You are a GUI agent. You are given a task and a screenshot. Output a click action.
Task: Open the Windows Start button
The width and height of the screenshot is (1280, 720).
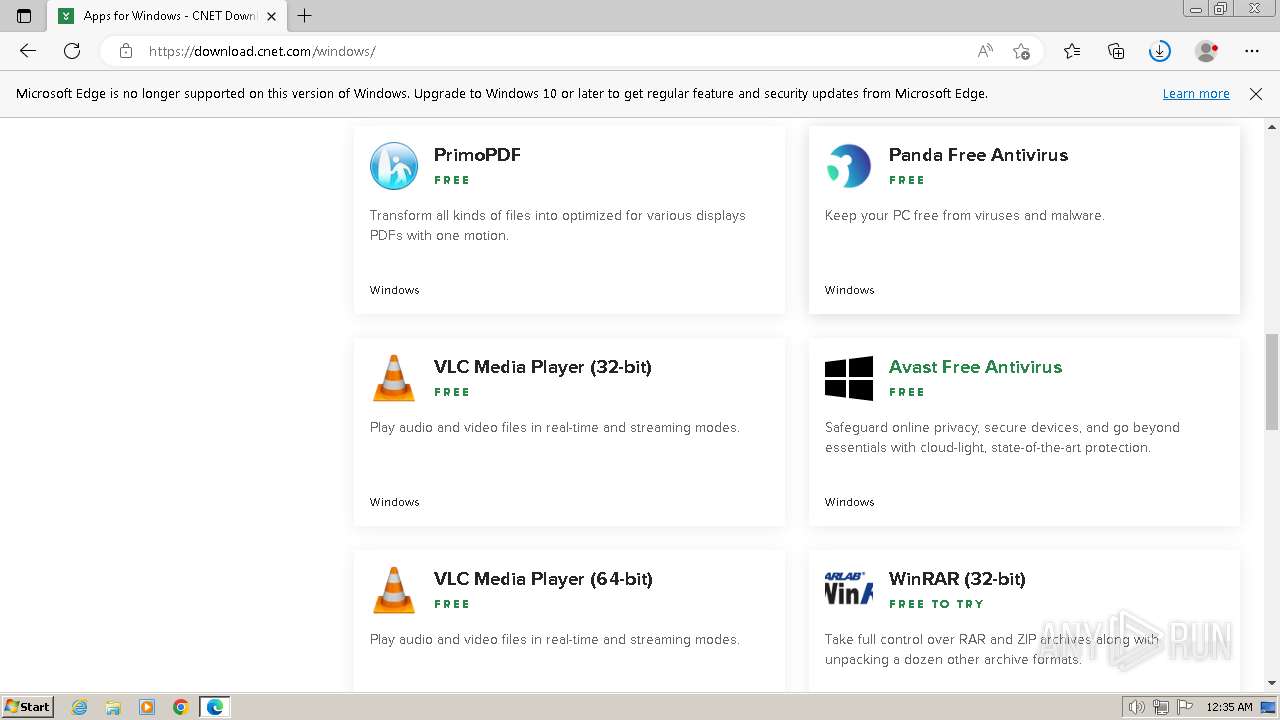[x=27, y=707]
